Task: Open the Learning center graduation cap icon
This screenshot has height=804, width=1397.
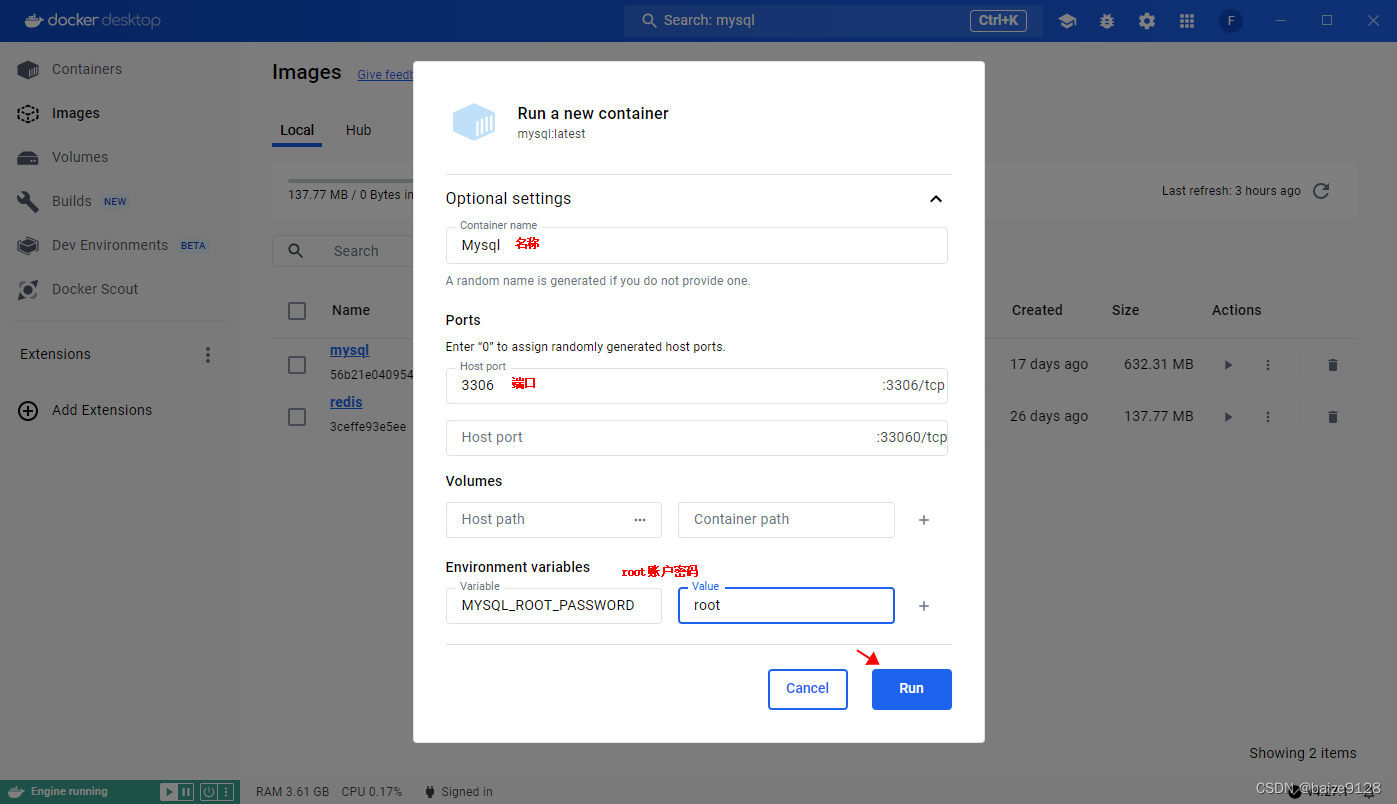Action: 1067,21
